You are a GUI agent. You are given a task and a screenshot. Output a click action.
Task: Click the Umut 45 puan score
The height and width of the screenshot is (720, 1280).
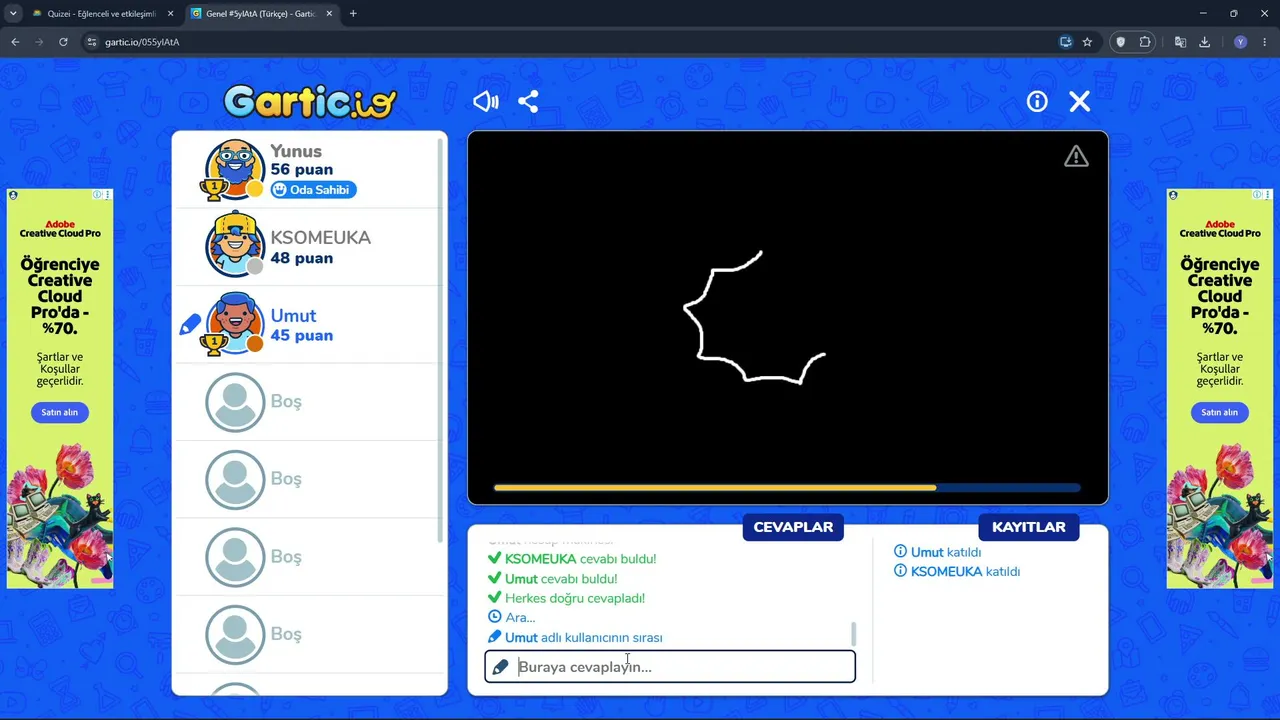click(301, 335)
